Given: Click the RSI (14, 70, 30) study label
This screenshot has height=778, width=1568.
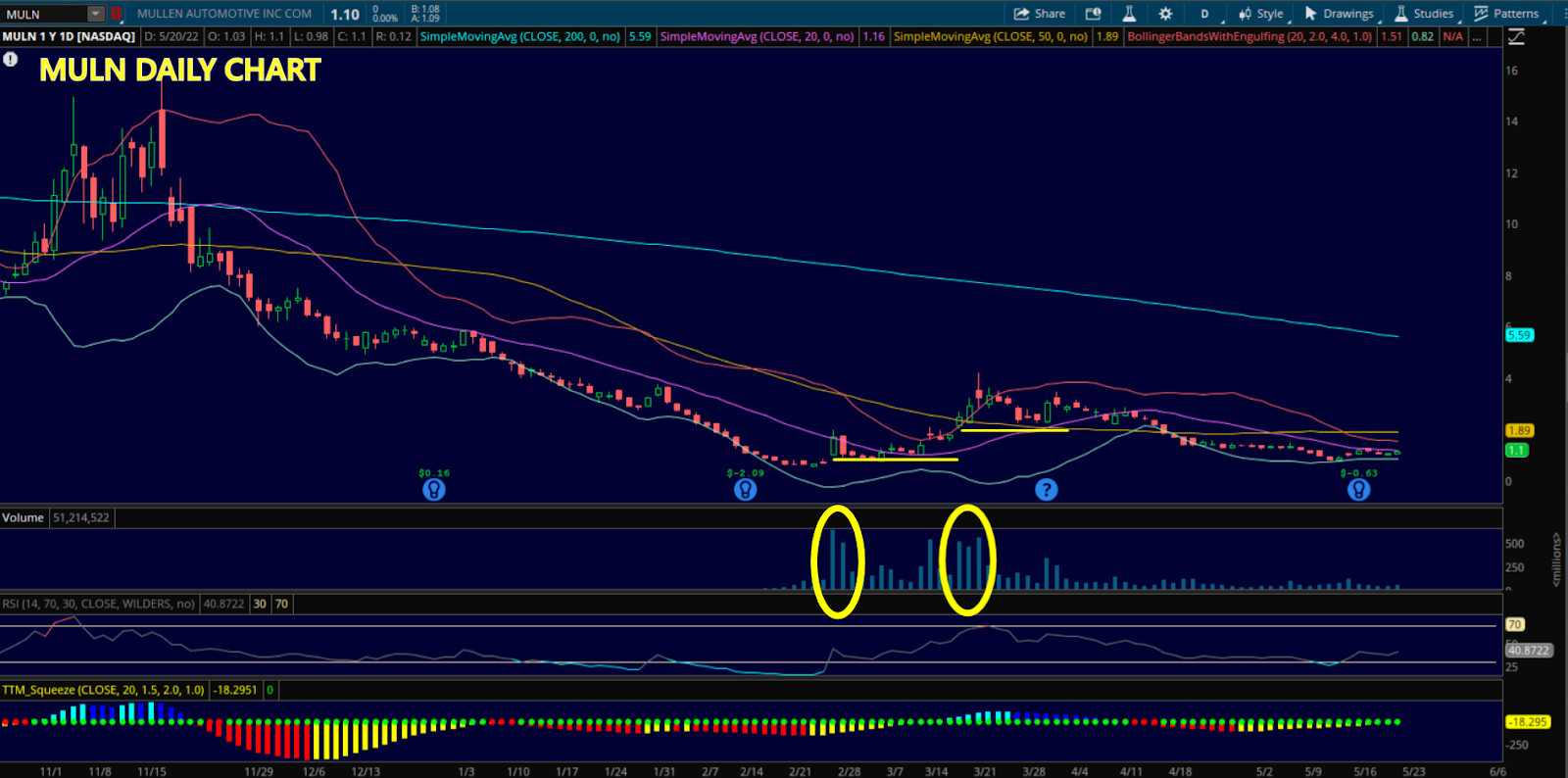Looking at the screenshot, I should [x=98, y=604].
